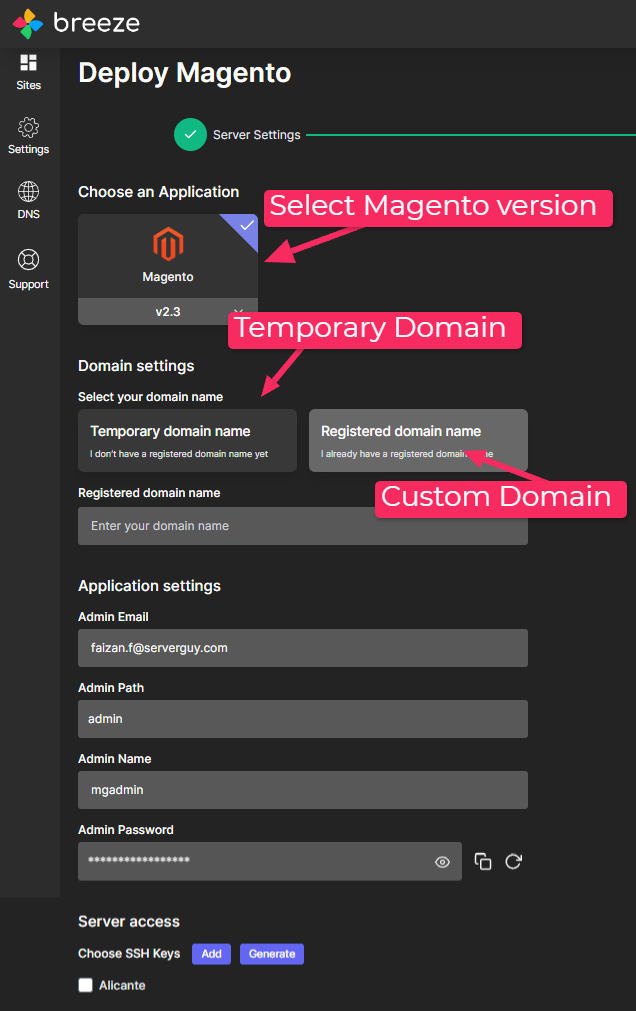This screenshot has height=1011, width=636.
Task: Click the Magento orange logo
Action: (x=168, y=244)
